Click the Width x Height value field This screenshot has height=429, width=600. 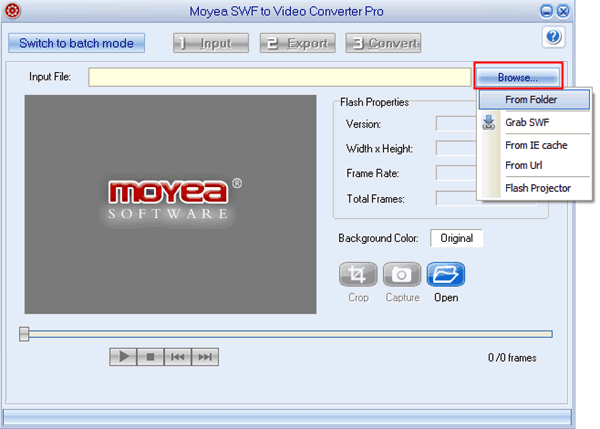[x=456, y=148]
